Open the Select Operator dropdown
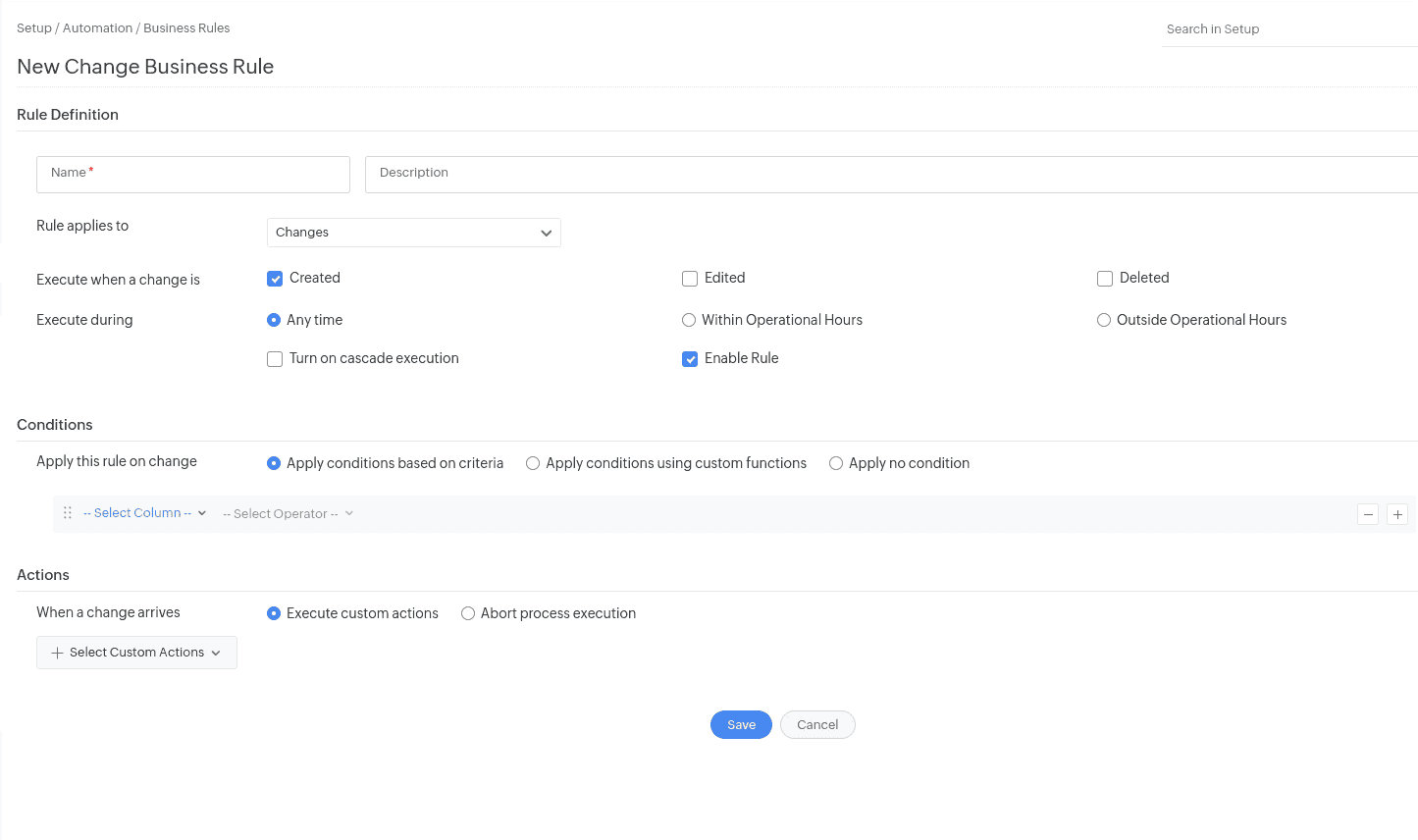 point(288,514)
